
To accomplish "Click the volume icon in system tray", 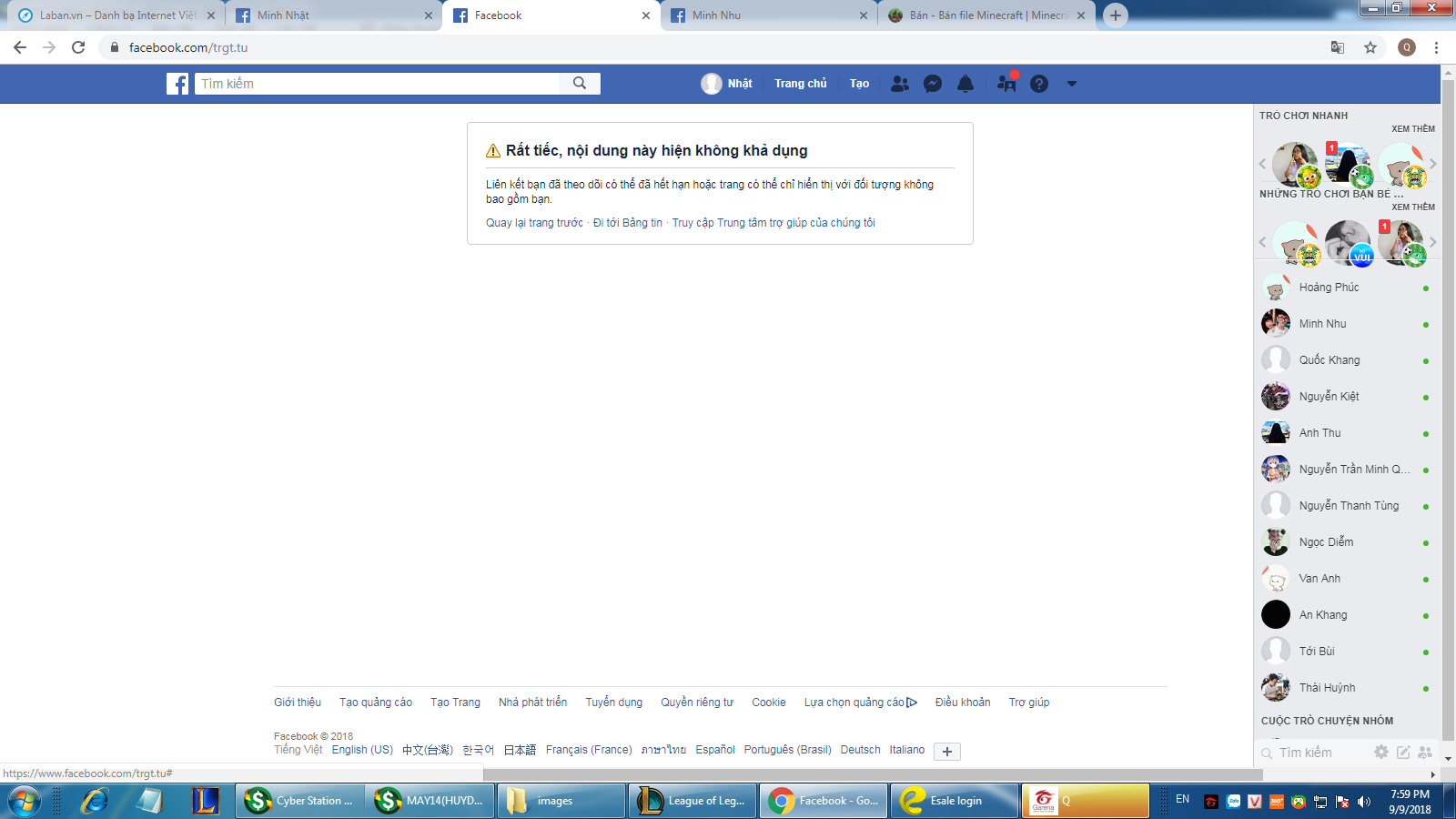I will click(x=1363, y=801).
